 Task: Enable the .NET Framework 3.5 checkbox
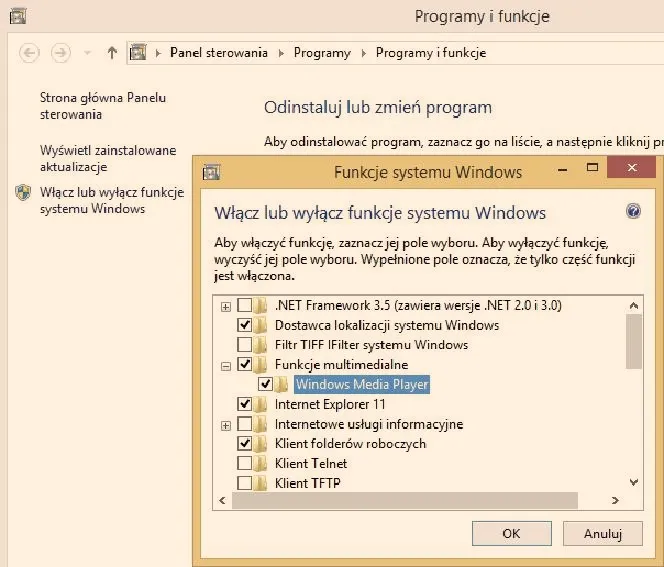[245, 305]
